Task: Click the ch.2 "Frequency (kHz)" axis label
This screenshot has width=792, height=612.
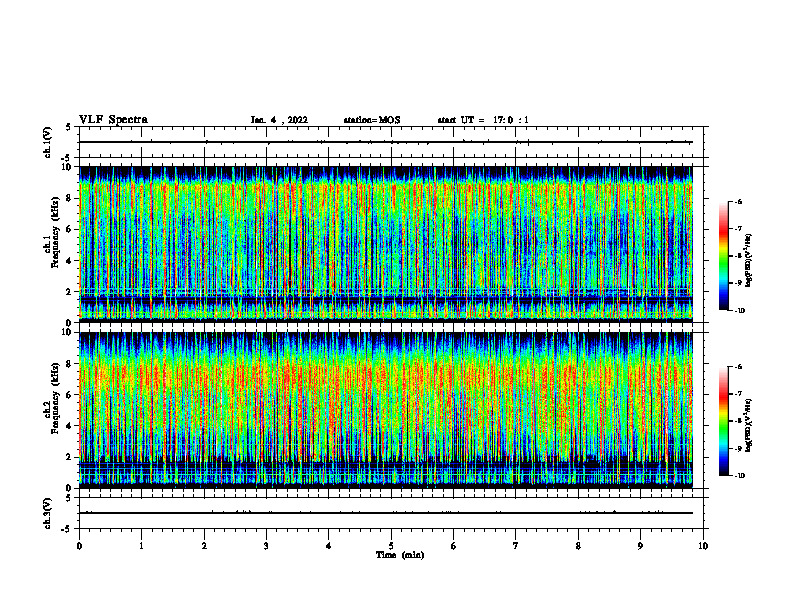Action: tap(55, 398)
